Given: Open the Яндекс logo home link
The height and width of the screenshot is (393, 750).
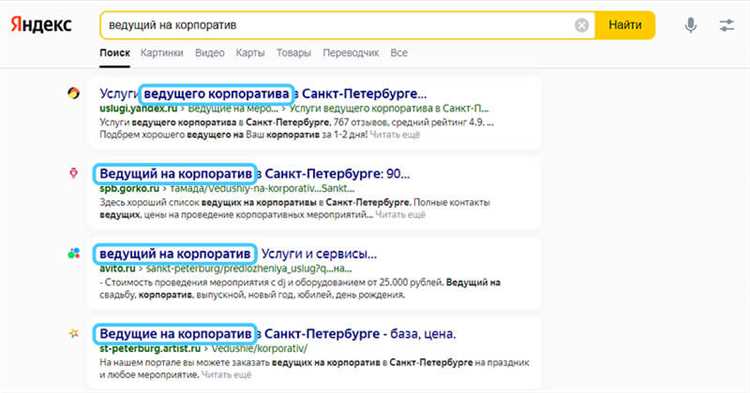Looking at the screenshot, I should point(41,25).
